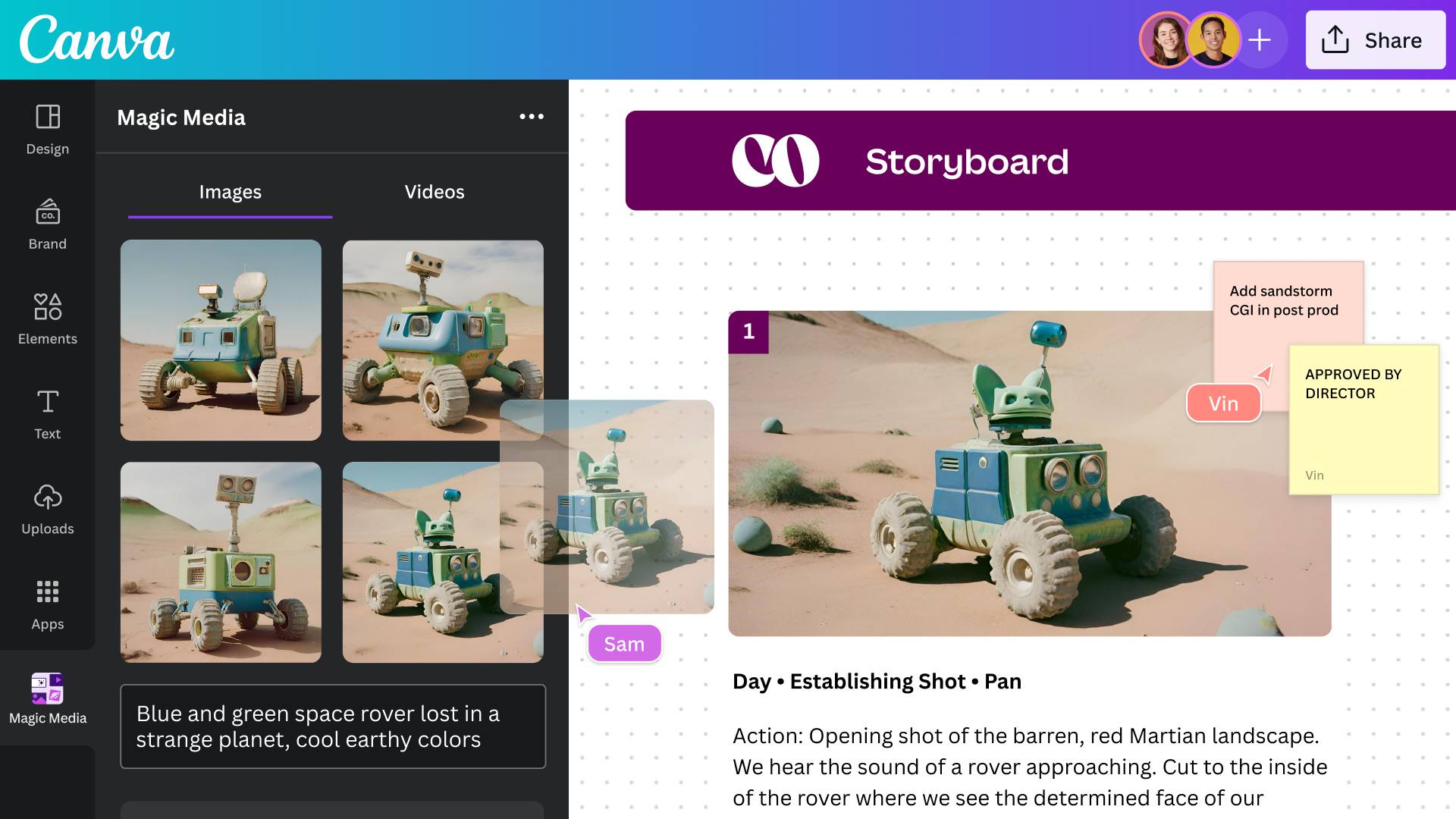Click the three-dot more options icon
1456x819 pixels.
(531, 116)
